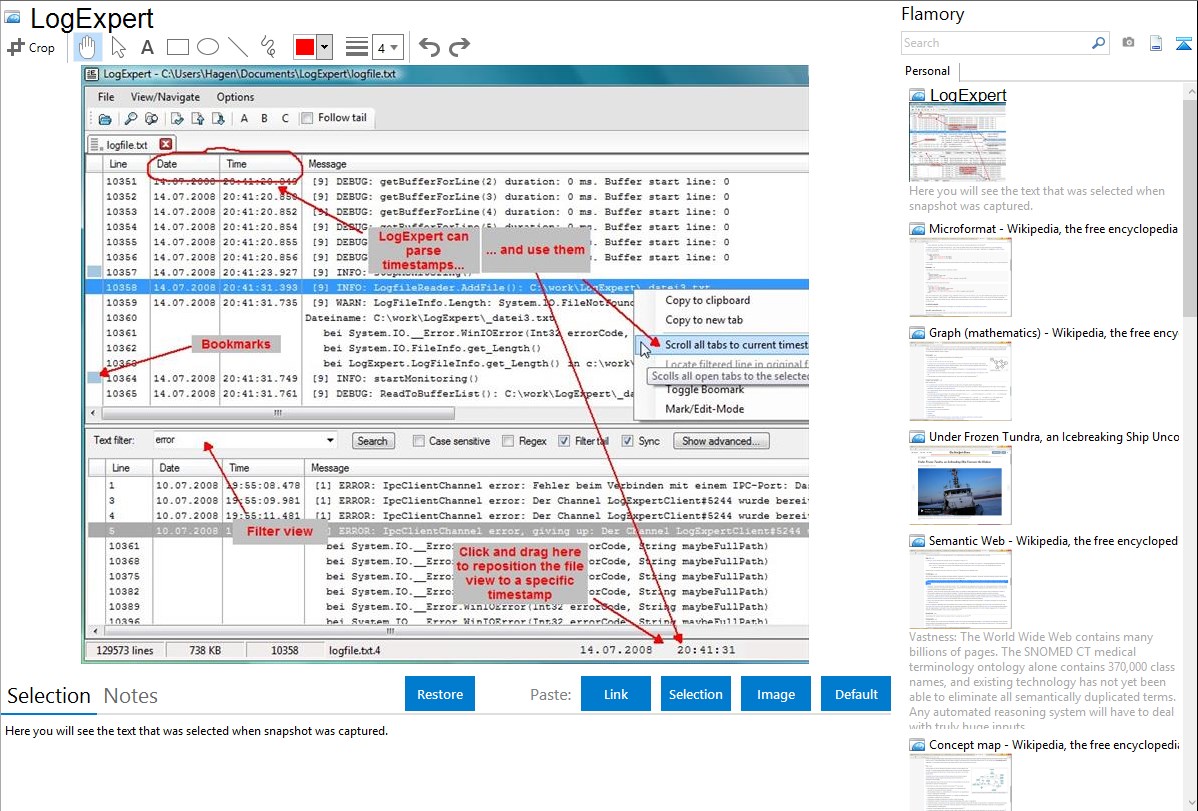Click the blue Selection paste button
Image resolution: width=1198 pixels, height=811 pixels.
coord(696,694)
